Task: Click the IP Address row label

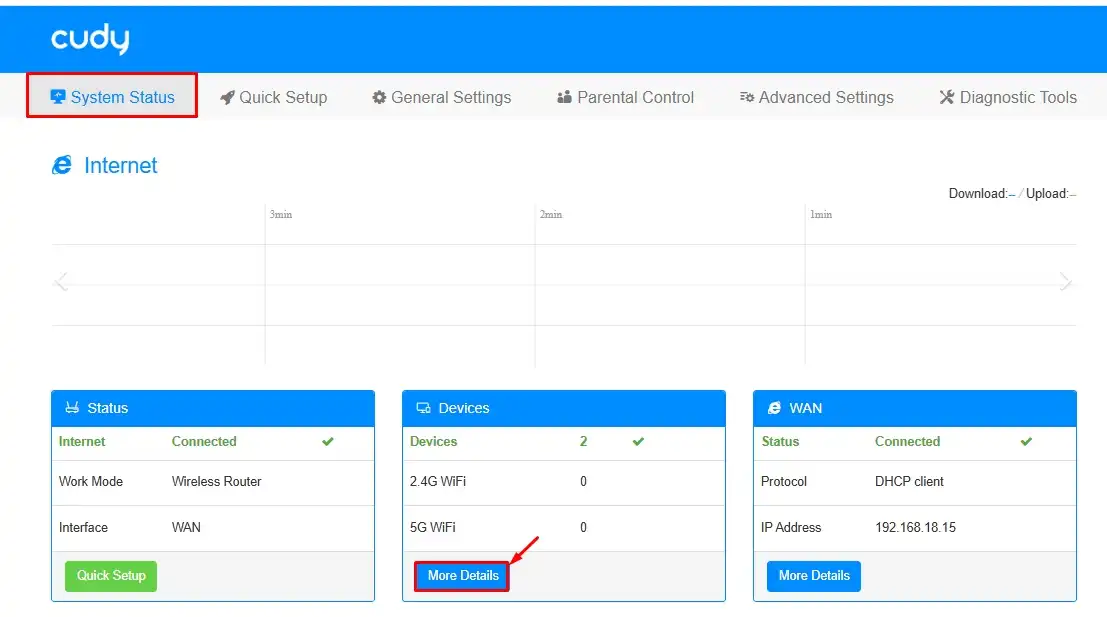Action: click(x=791, y=527)
